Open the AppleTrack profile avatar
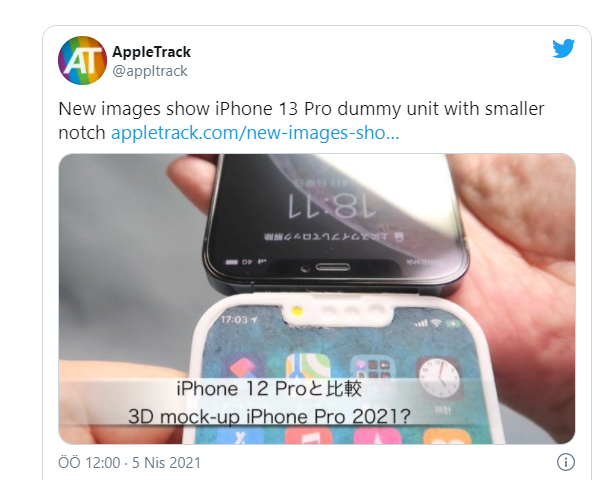Screen dimensions: 606x480 [82, 60]
